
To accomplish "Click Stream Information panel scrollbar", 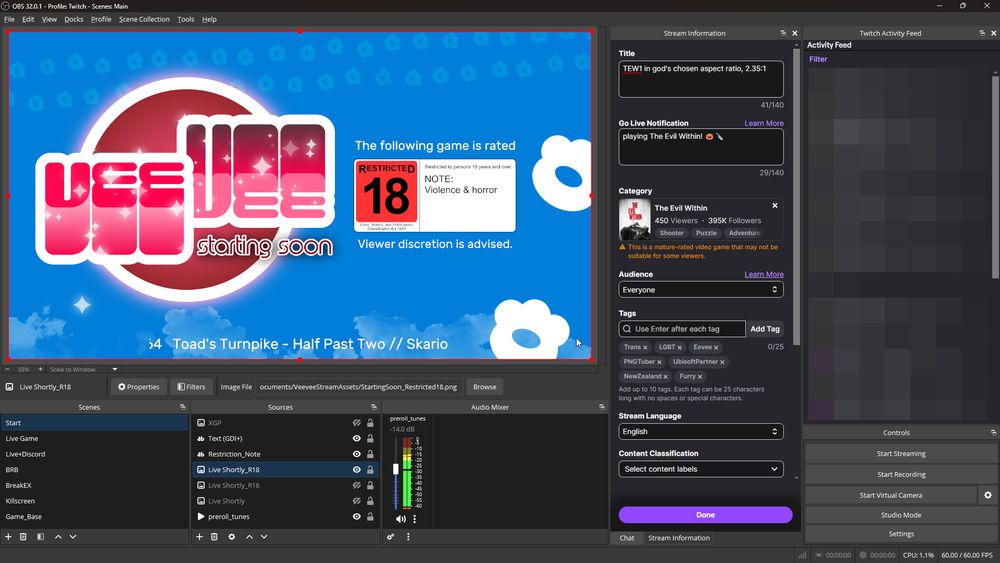I will [x=796, y=196].
